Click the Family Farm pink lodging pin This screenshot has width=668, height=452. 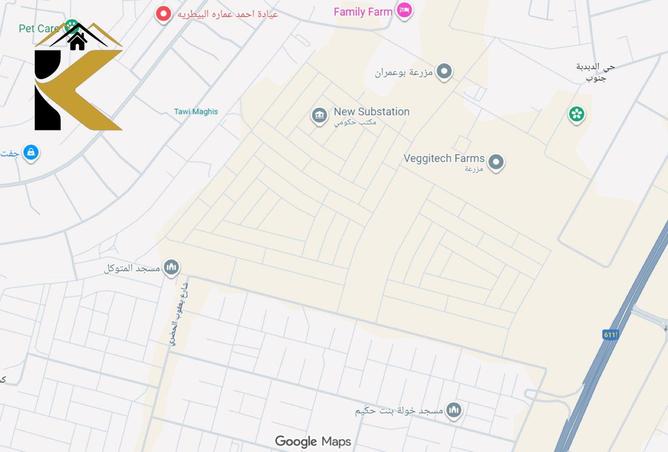click(x=404, y=11)
